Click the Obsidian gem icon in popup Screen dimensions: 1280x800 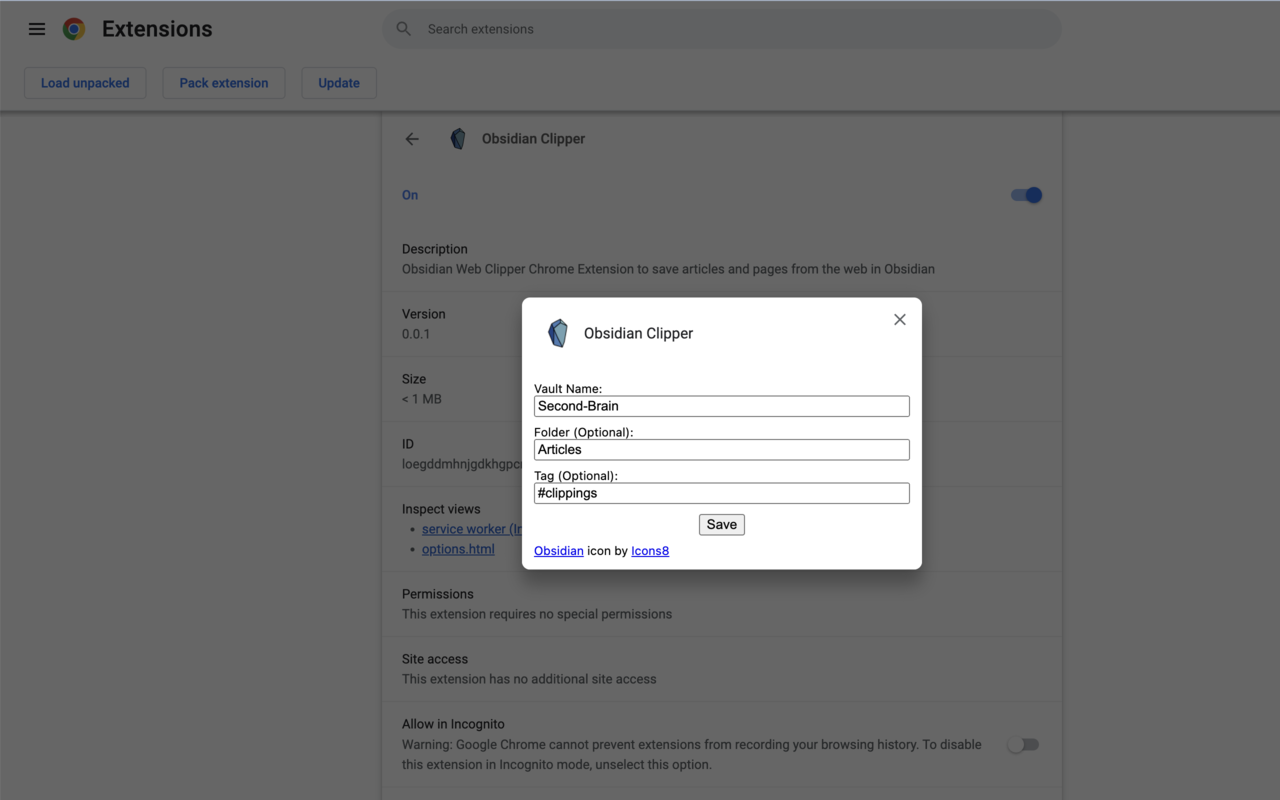[x=558, y=333]
